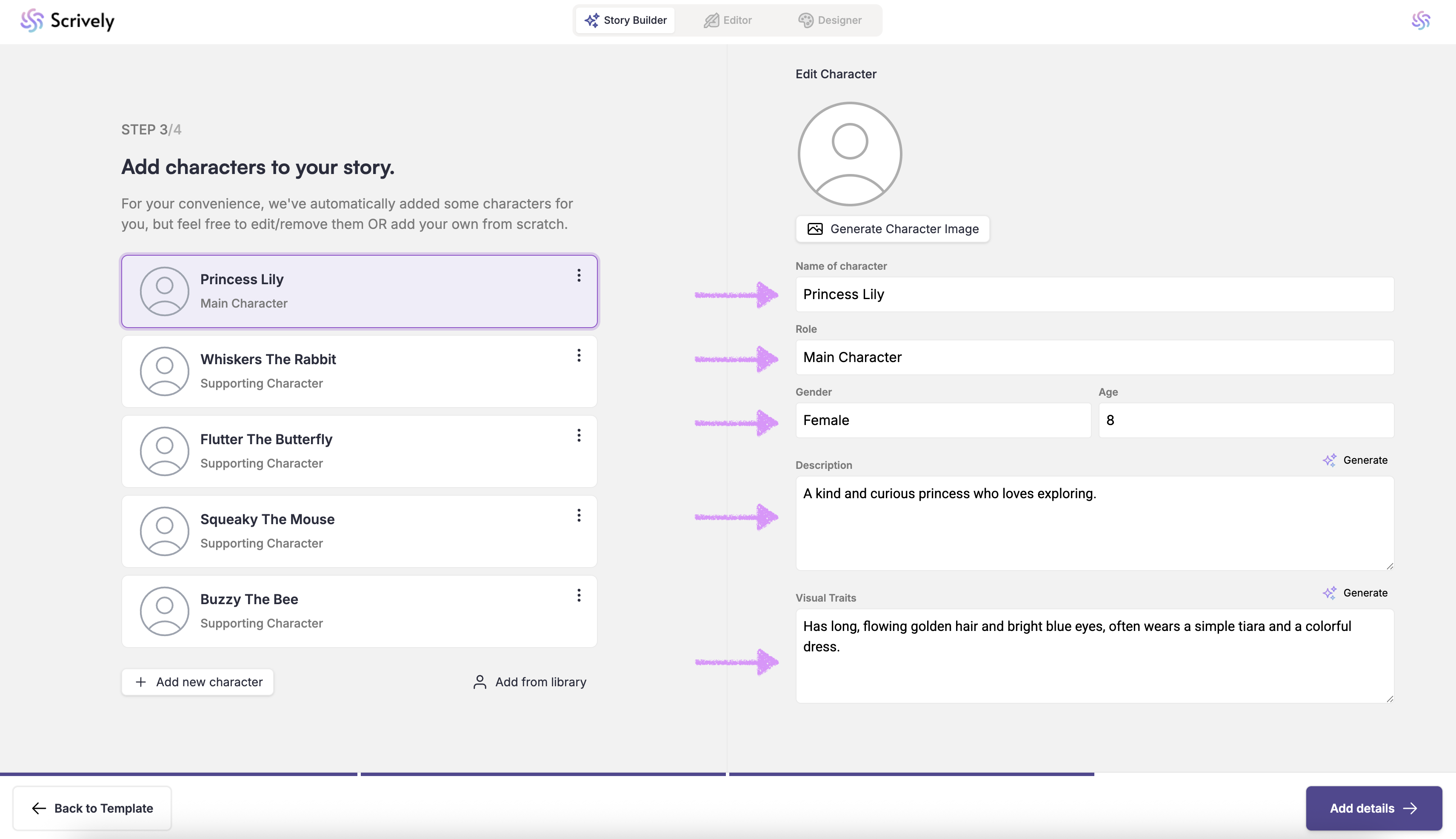The height and width of the screenshot is (839, 1456).
Task: Open three-dot menu for Squeaky The Mouse
Action: pos(579,516)
